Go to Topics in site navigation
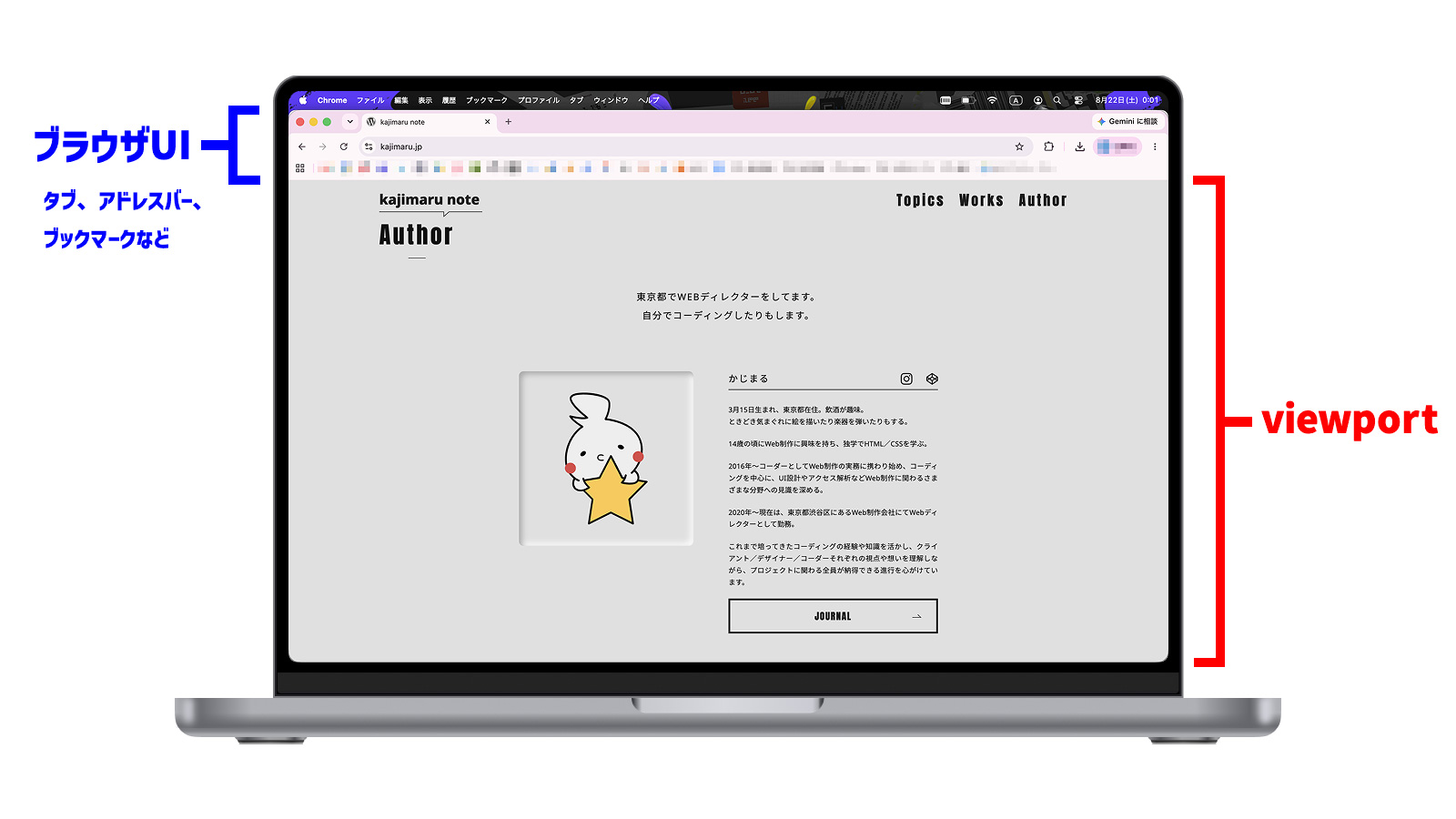The image size is (1456, 819). [920, 200]
